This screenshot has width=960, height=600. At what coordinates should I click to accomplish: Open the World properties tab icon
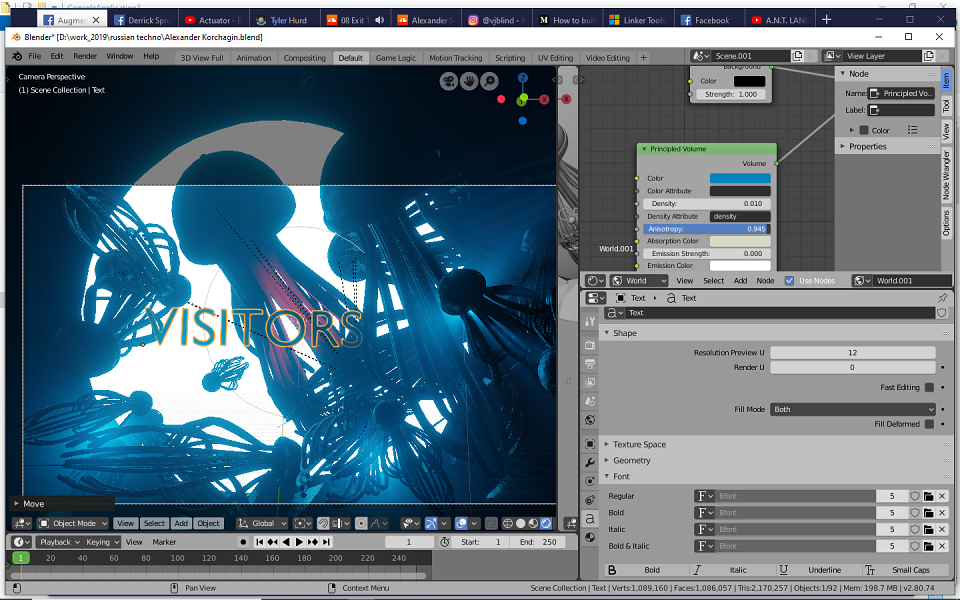[590, 420]
